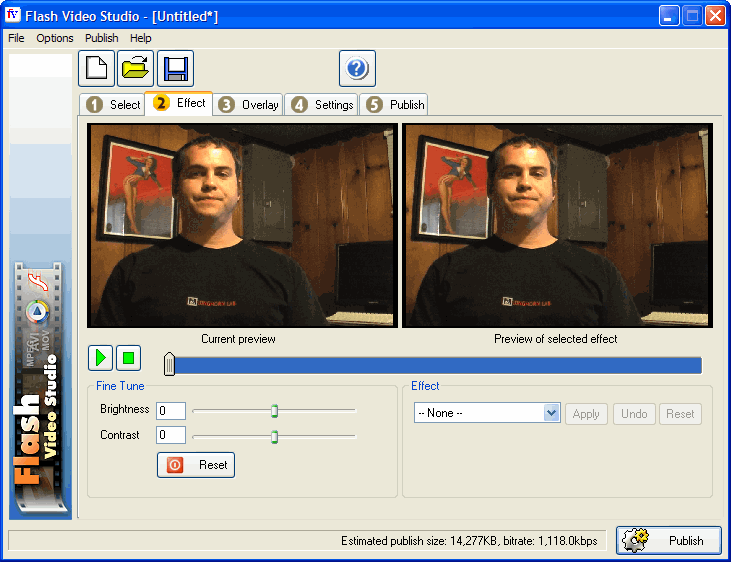Viewport: 731px width, 562px height.
Task: Click the Flash Video Studio title bar icon
Action: pos(13,15)
